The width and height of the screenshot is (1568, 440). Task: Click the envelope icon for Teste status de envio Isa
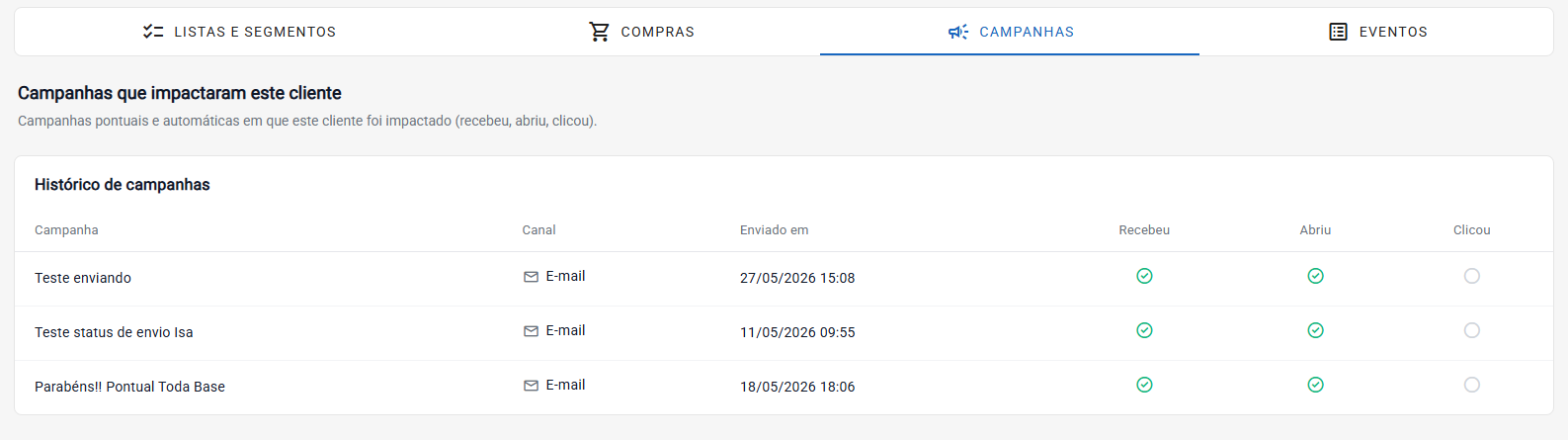pyautogui.click(x=531, y=331)
